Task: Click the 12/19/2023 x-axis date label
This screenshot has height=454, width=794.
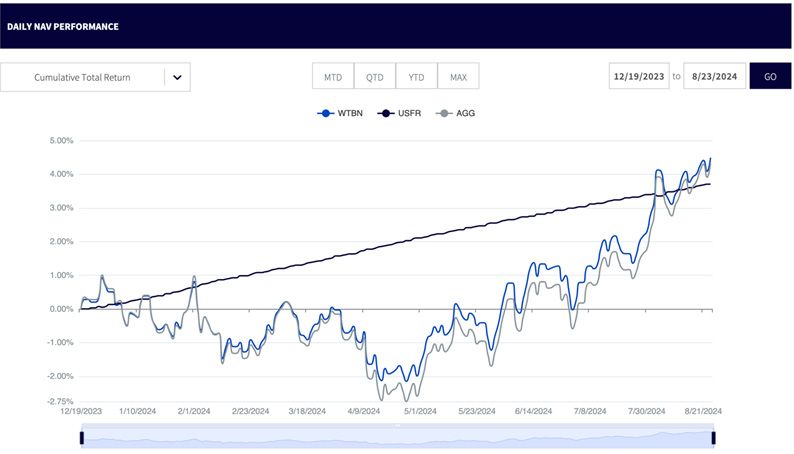Action: coord(81,411)
